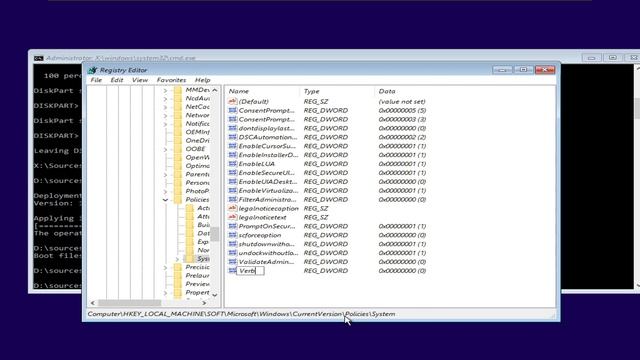Click the OneDri folder icon
The width and height of the screenshot is (640, 360).
pos(178,140)
